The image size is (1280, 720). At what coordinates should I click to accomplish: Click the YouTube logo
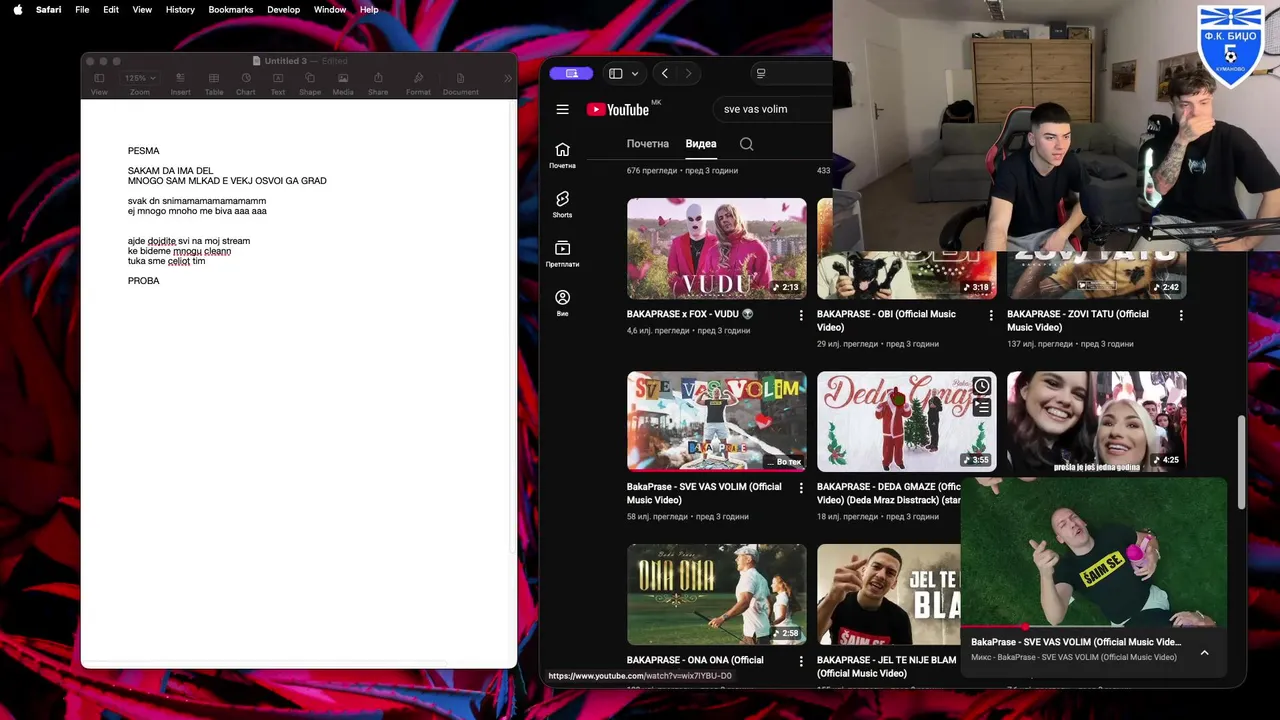pos(619,109)
